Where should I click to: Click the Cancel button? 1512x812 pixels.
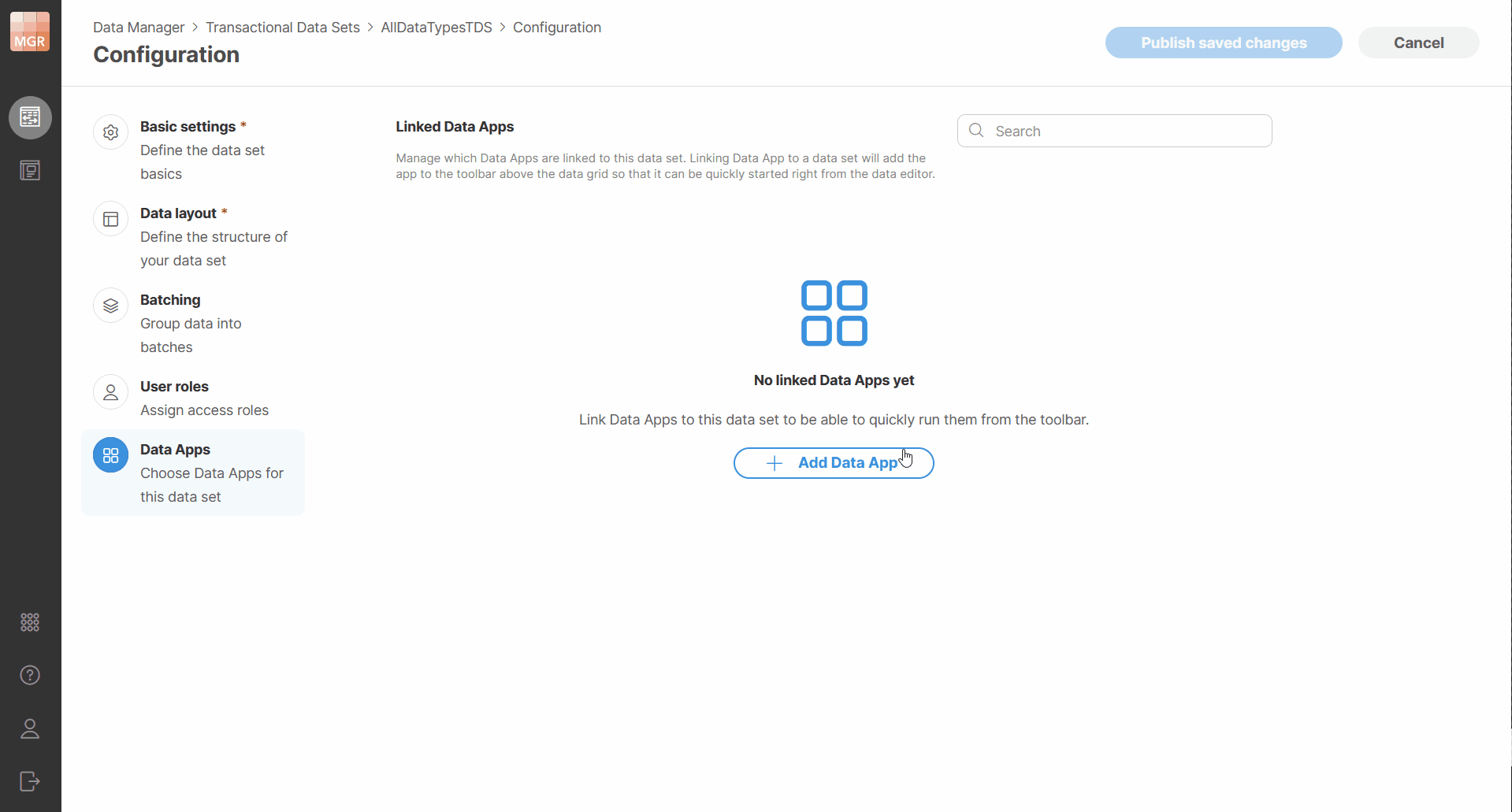point(1417,43)
